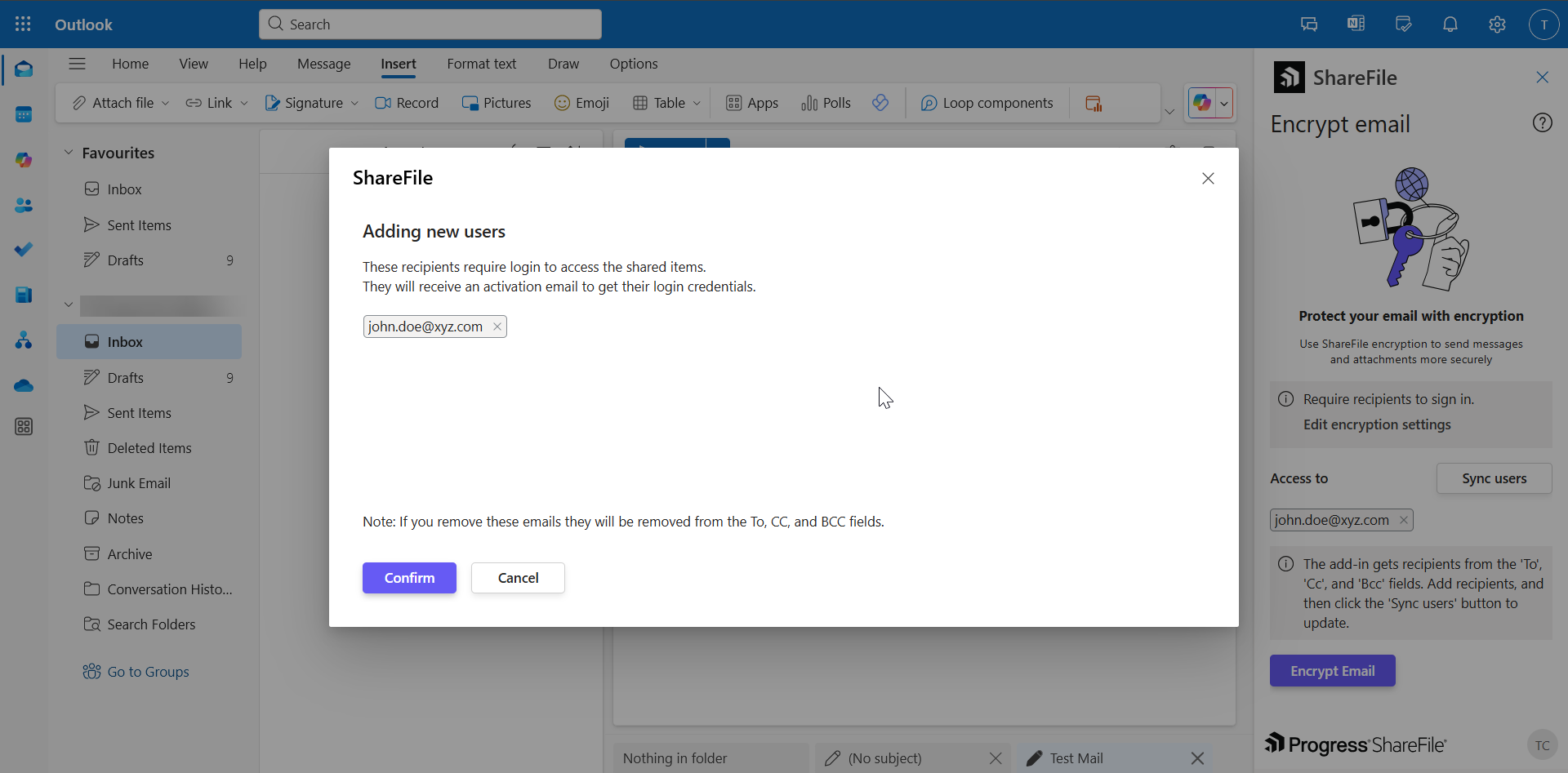
Task: Open To Do checkmark icon in rail
Action: pyautogui.click(x=24, y=250)
